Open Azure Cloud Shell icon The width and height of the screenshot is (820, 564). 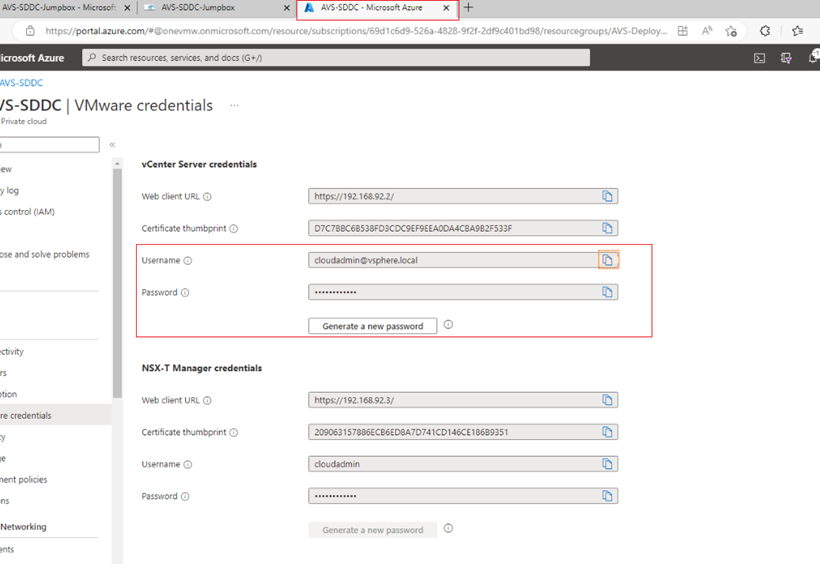(x=759, y=58)
